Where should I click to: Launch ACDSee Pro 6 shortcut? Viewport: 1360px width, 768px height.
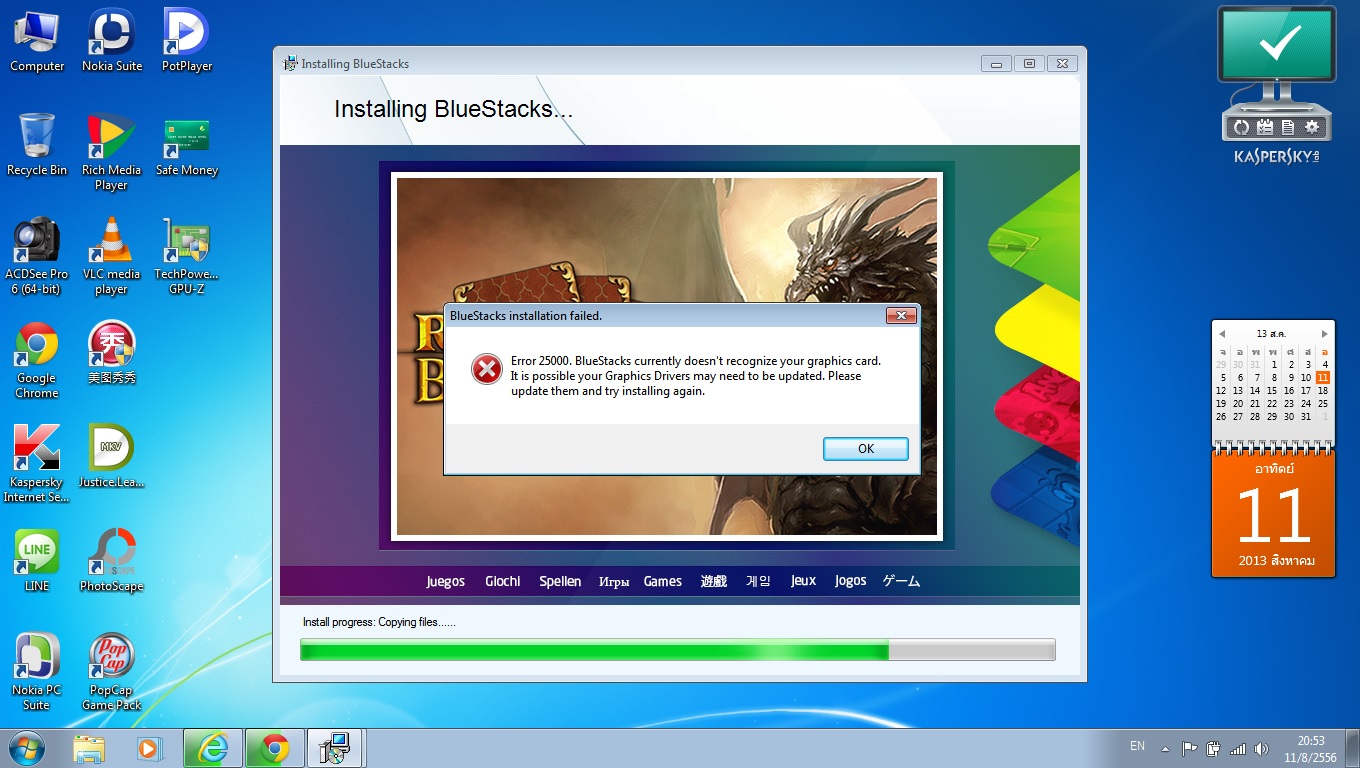point(37,256)
